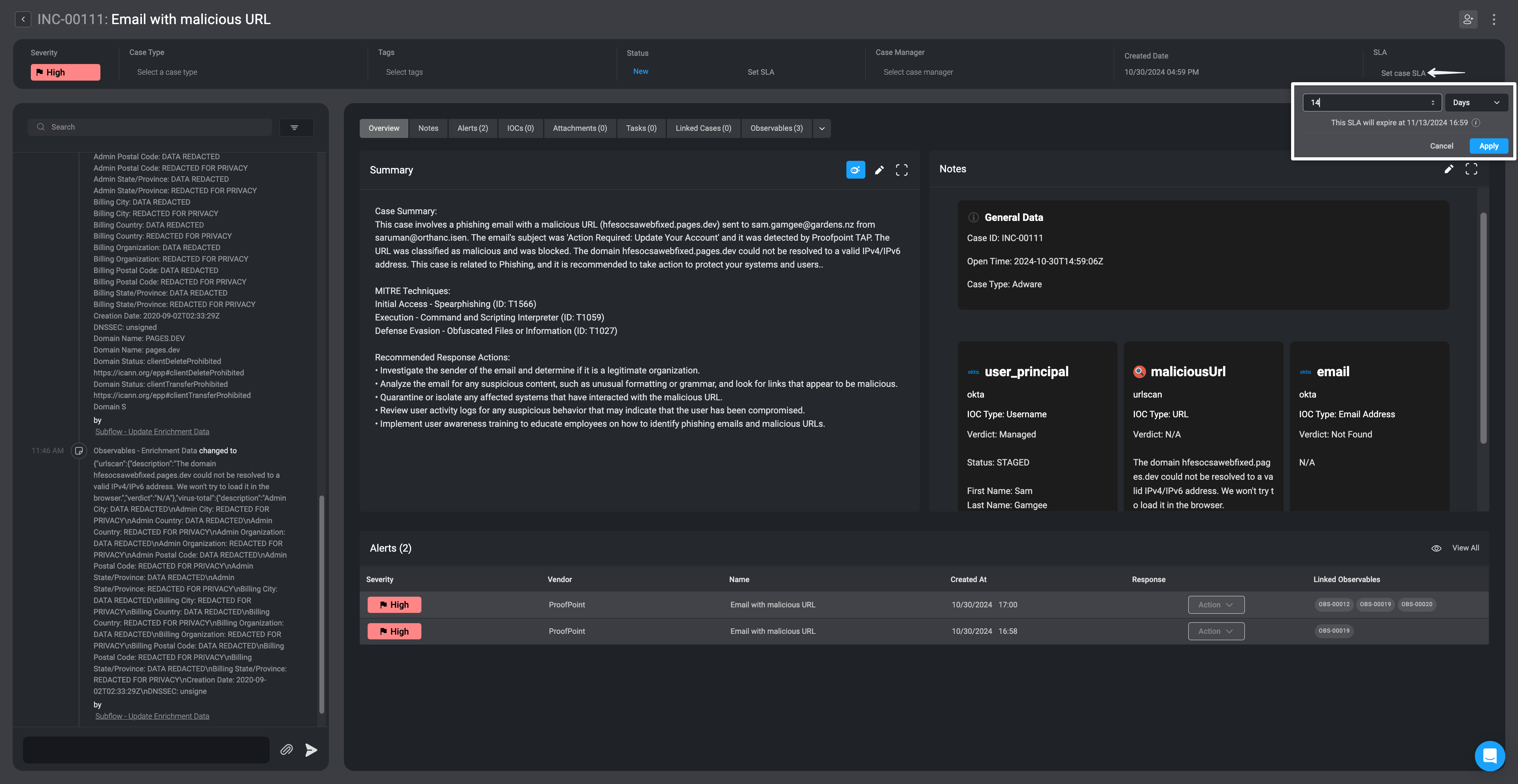Toggle View All eye icon for alerts
This screenshot has height=784, width=1518.
[1437, 548]
